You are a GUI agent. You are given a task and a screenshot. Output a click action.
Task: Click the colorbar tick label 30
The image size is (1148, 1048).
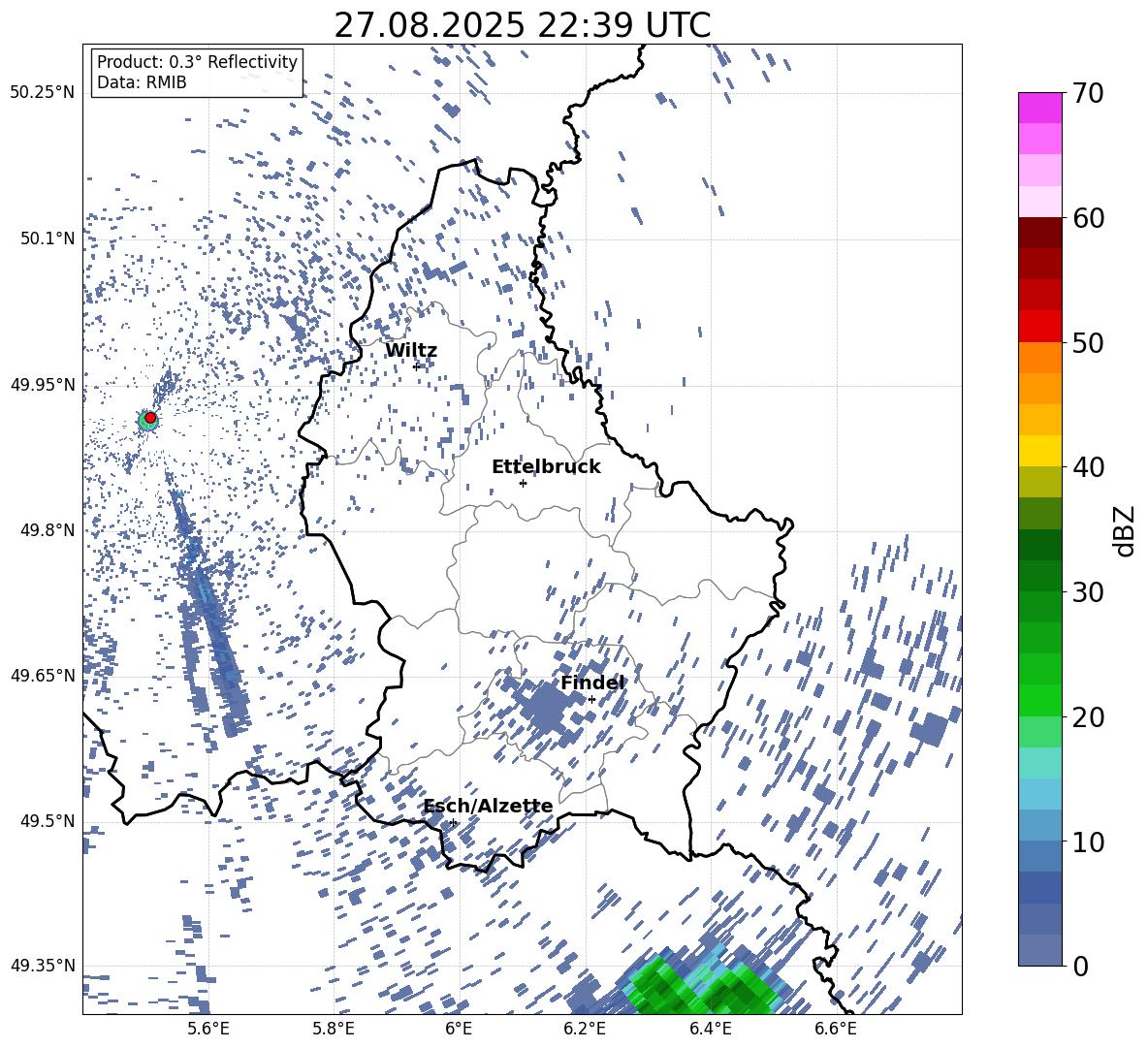(x=1088, y=592)
